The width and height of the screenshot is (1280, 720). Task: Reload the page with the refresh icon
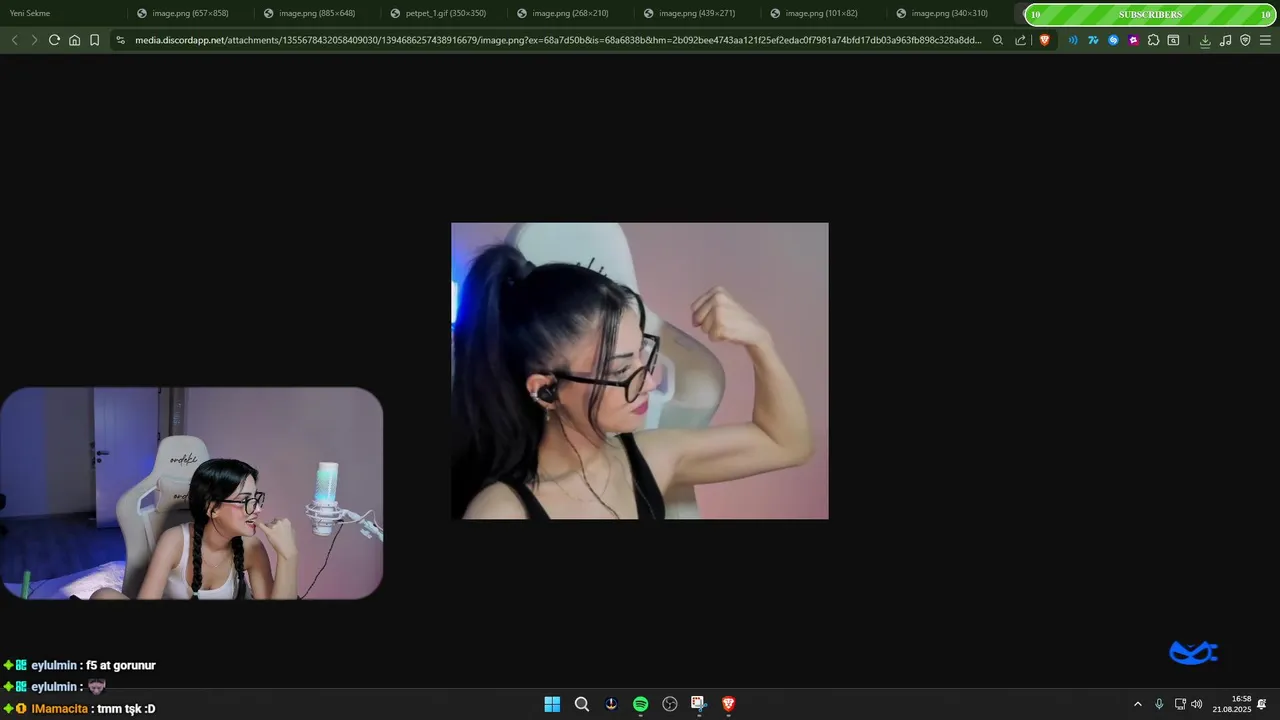[x=54, y=40]
